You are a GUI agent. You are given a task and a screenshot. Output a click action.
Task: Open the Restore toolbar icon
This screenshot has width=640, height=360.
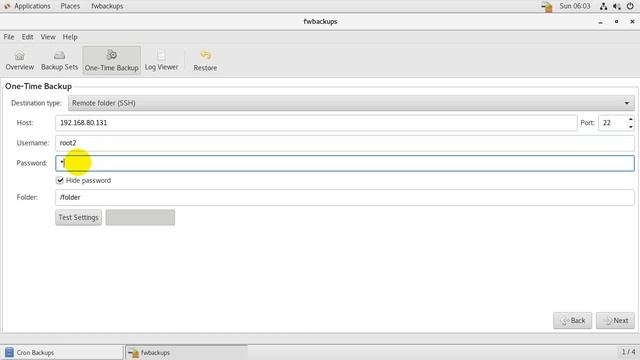point(205,60)
